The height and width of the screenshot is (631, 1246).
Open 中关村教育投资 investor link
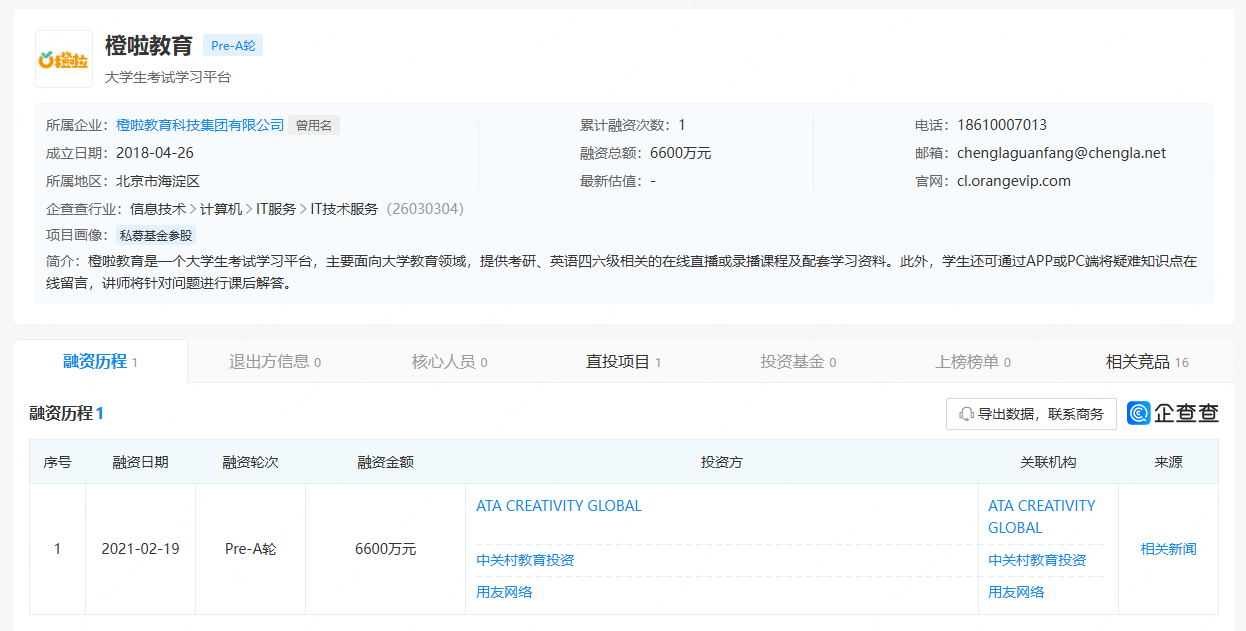tap(525, 560)
